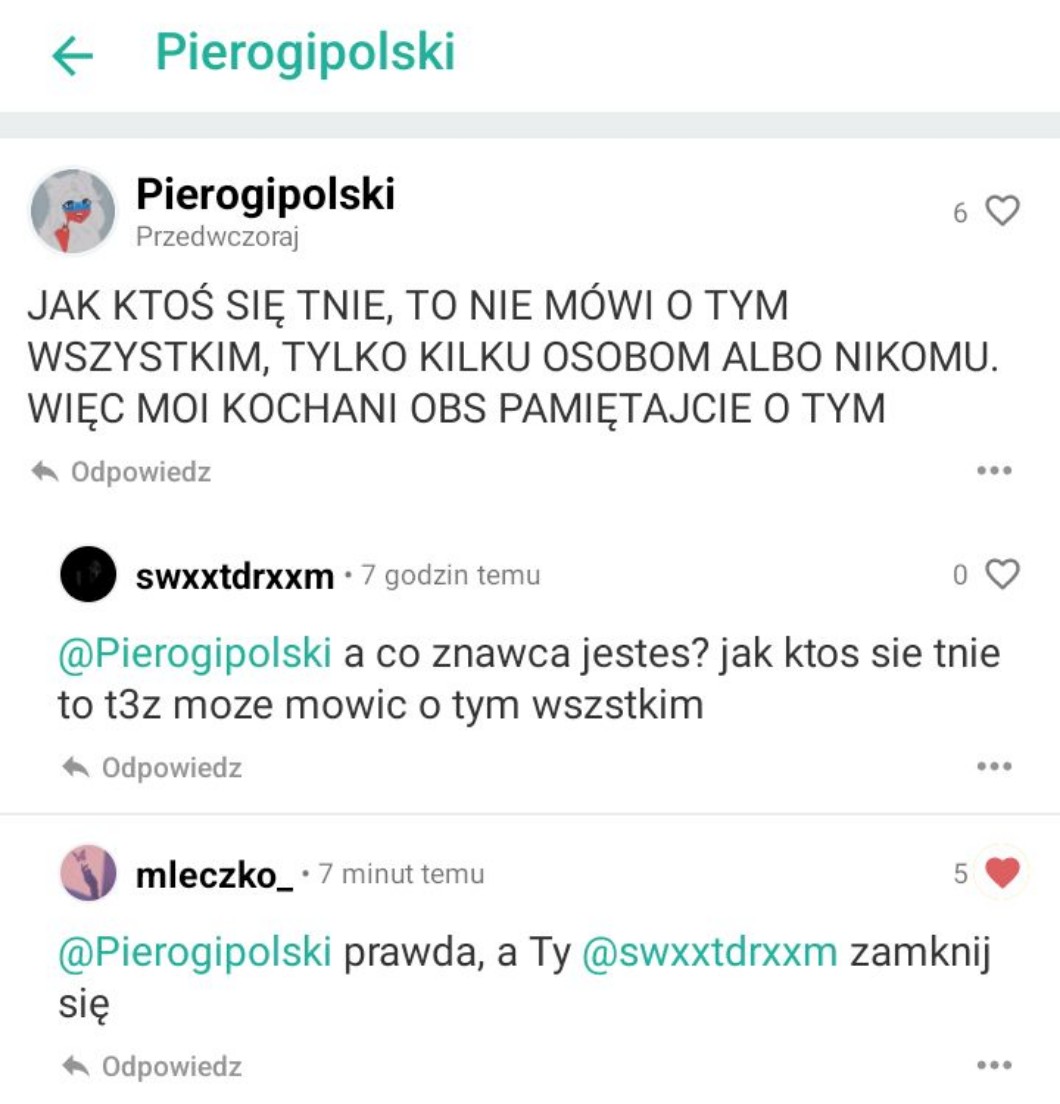Open @Pierogipolski mention in mleczko_'s reply
This screenshot has width=1060, height=1104.
[195, 952]
